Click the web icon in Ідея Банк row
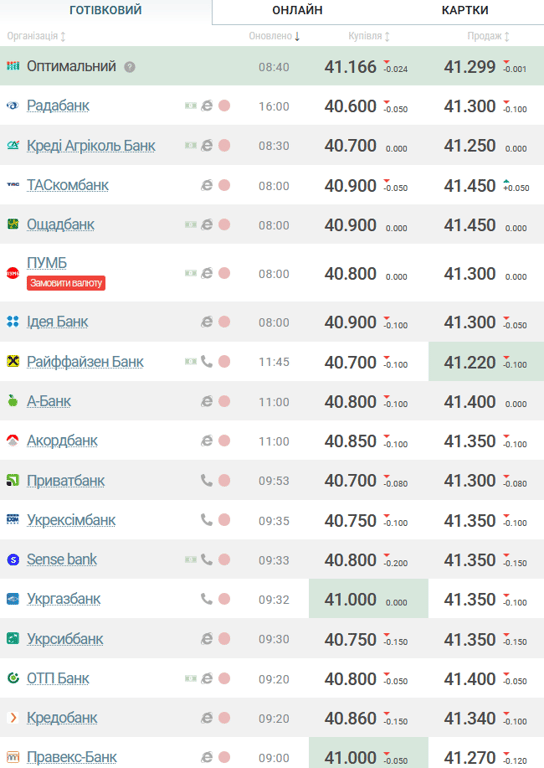544x768 pixels. coord(207,322)
